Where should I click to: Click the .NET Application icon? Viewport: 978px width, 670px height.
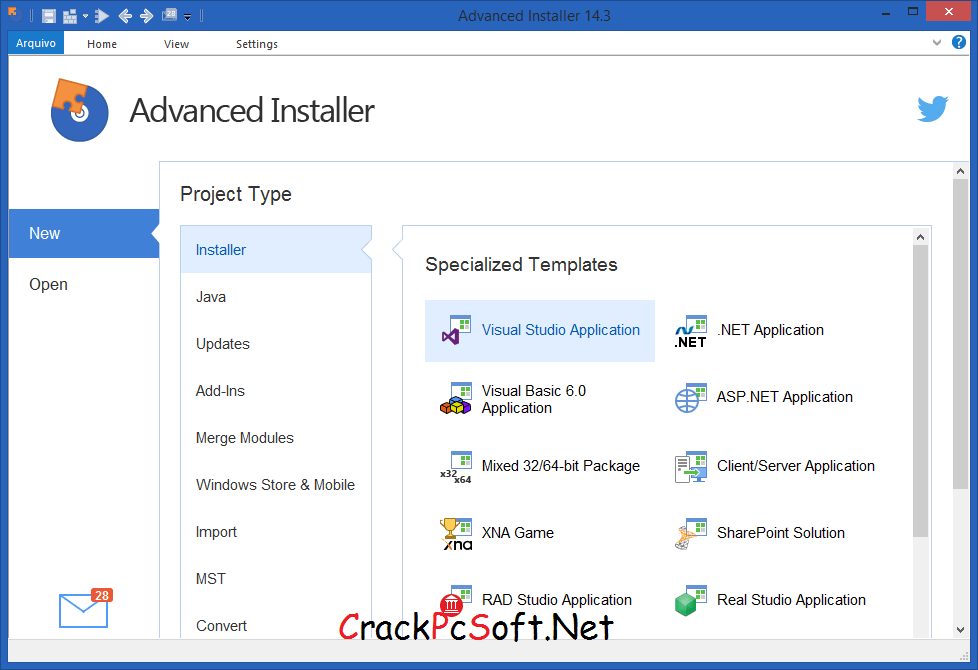[690, 331]
